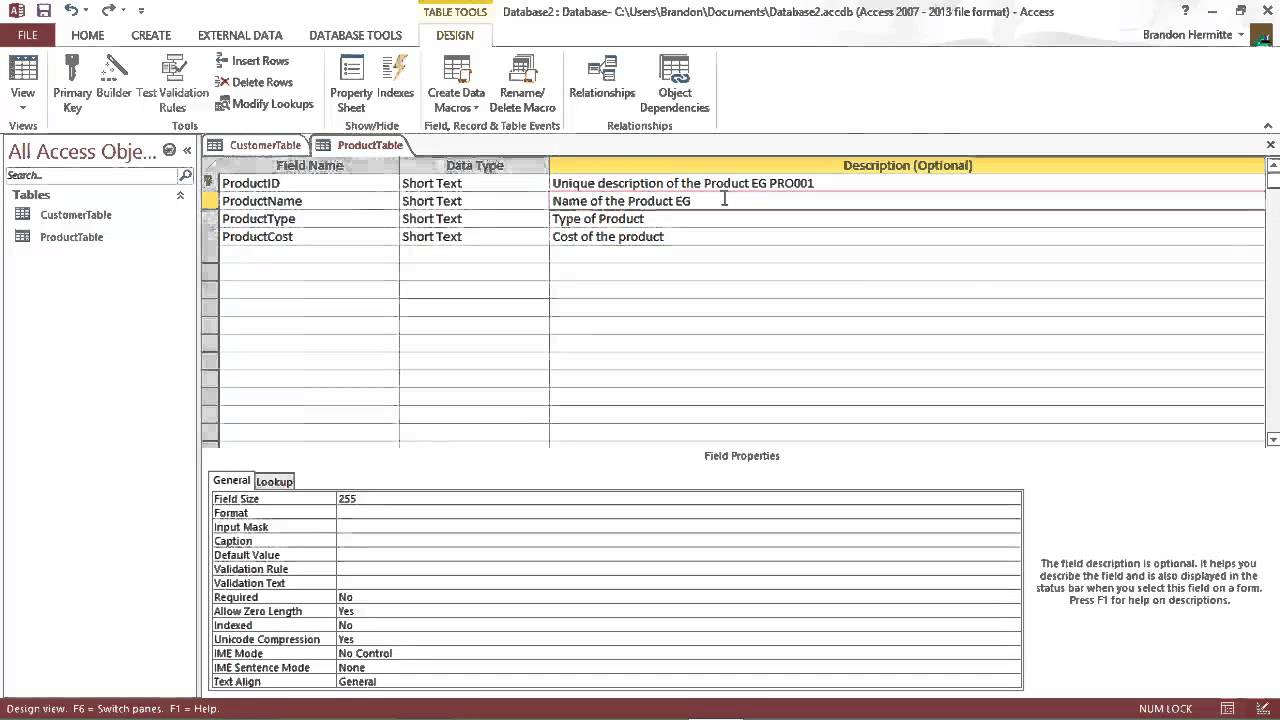Viewport: 1280px width, 720px height.
Task: Click Modify Lookups
Action: 264,104
